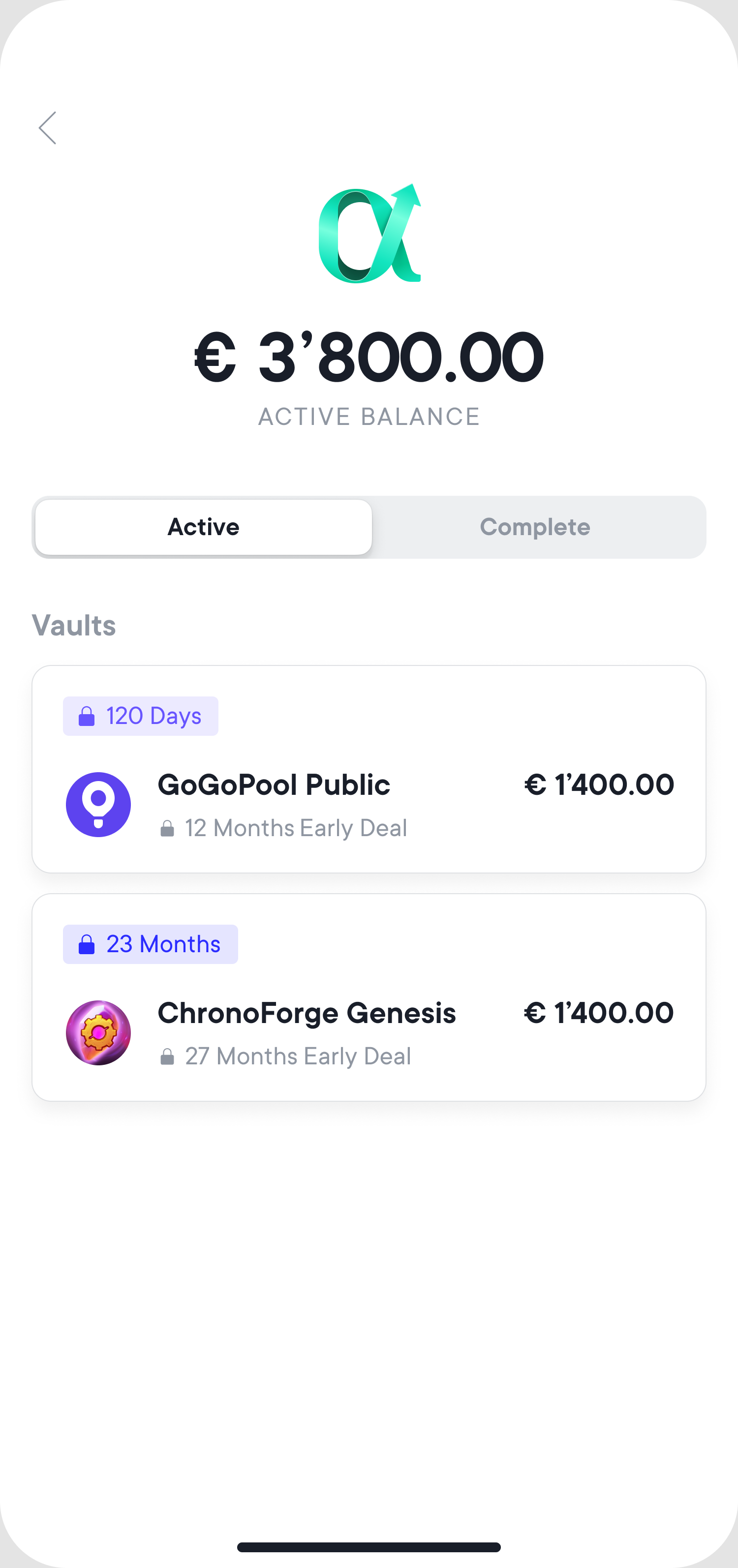
Task: Switch to the Complete tab
Action: [535, 527]
